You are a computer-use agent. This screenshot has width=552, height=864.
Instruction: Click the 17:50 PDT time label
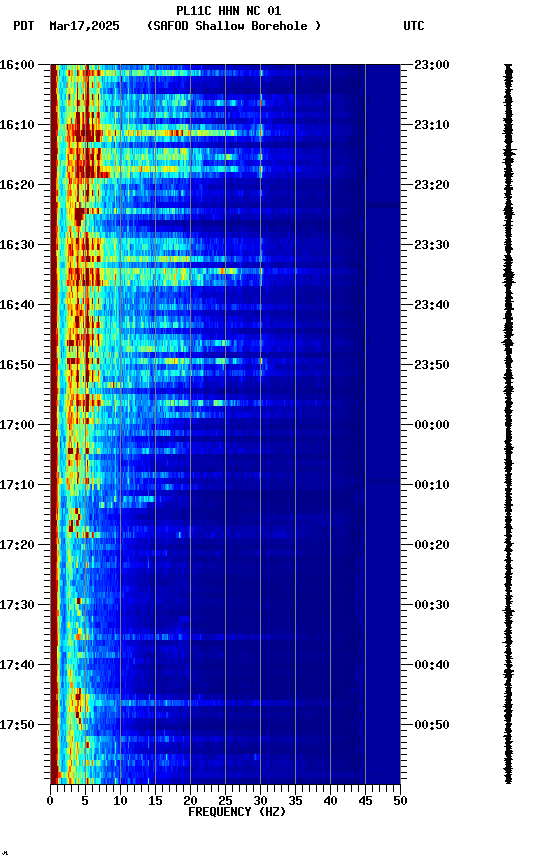click(17, 725)
